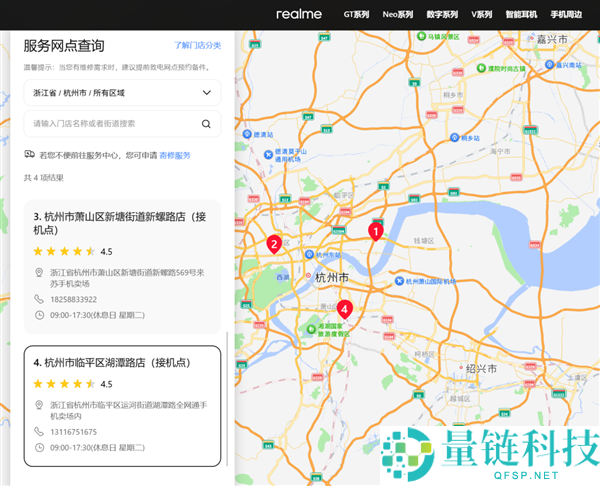
Task: Click the 嘉兴南站 station icon on map
Action: 549,64
